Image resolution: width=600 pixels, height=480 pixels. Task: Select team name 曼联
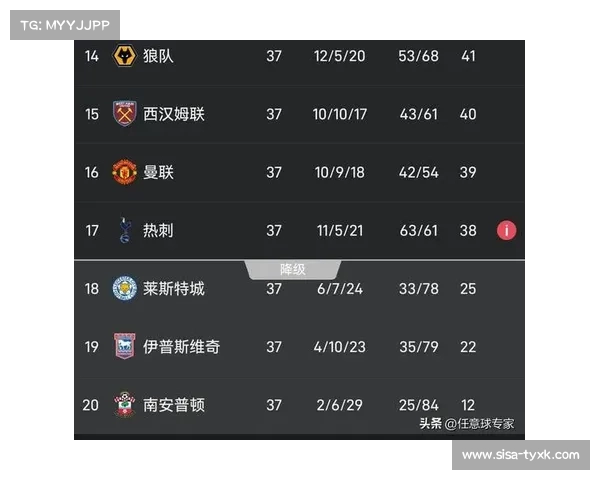[x=158, y=172]
